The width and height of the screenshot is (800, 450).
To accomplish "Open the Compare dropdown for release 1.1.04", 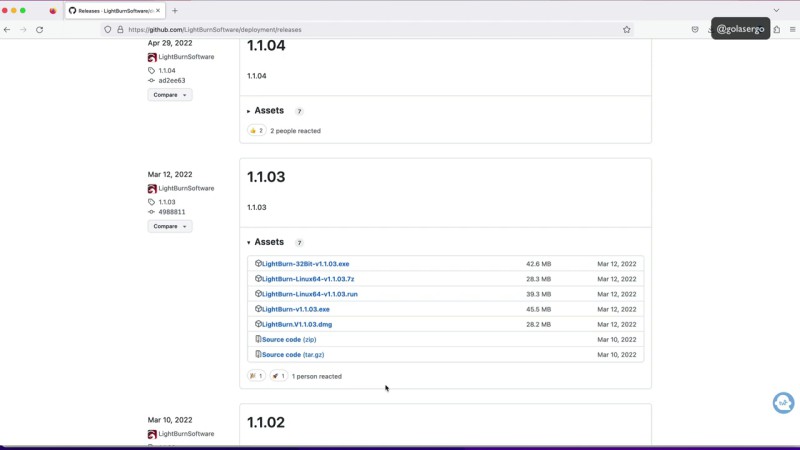I will point(170,95).
